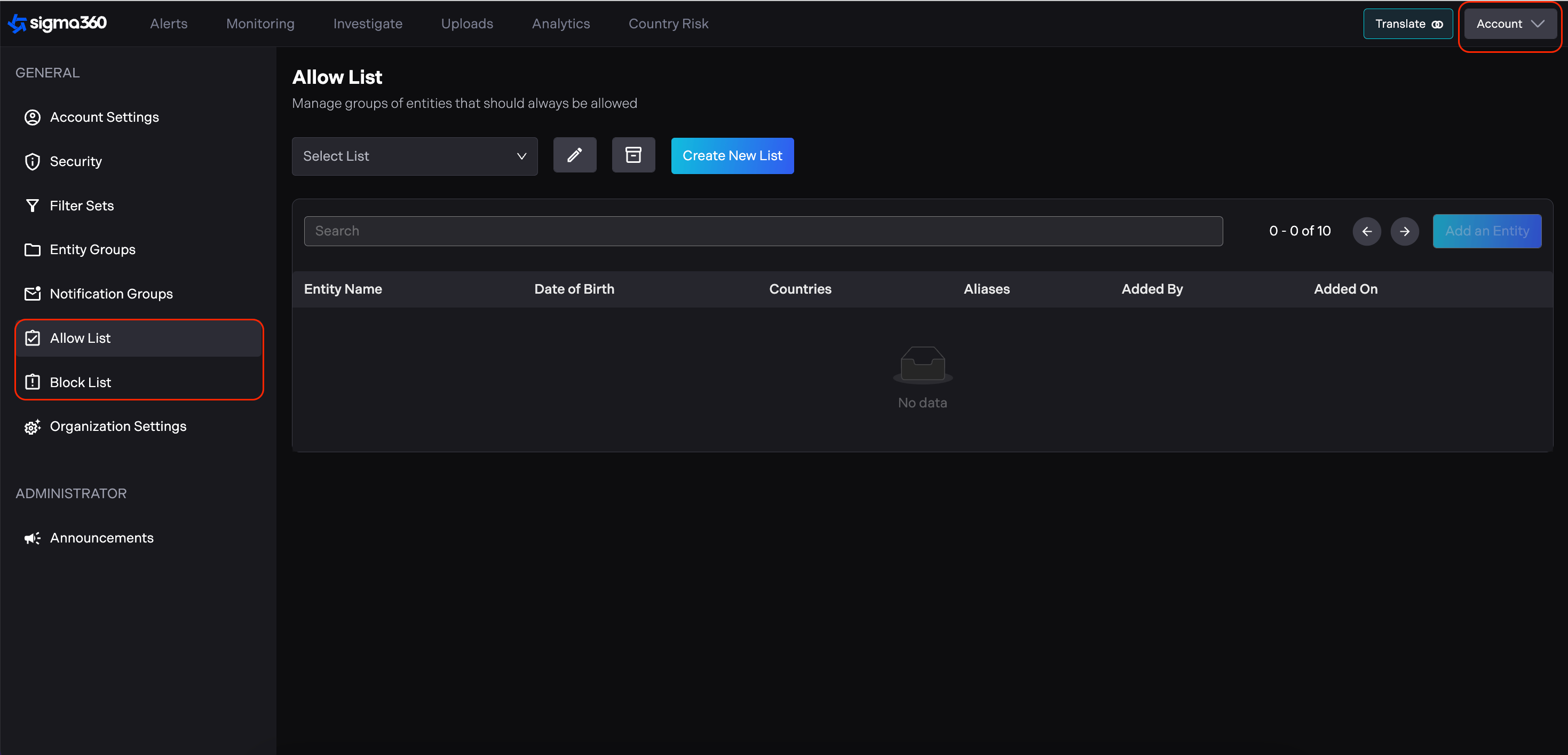Open Monitoring tab in top navigation

(260, 23)
